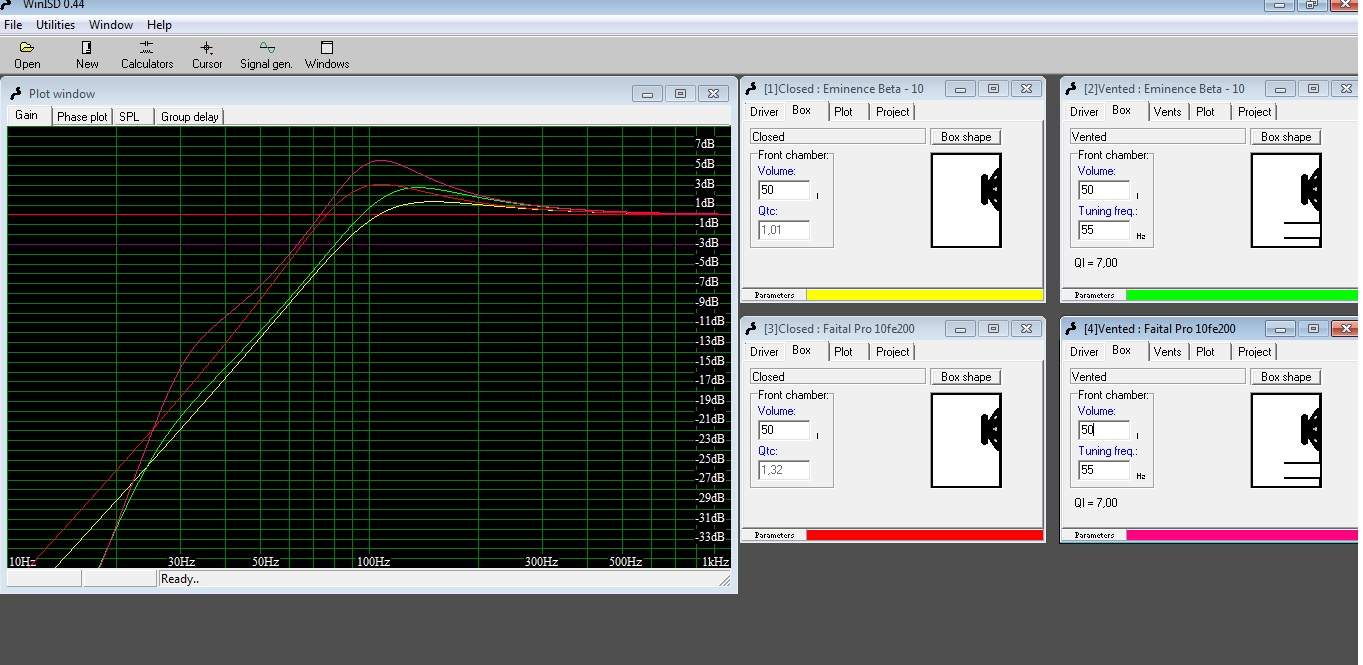Click Vented box type field in Faital Pro window
The height and width of the screenshot is (665, 1363).
(1158, 377)
